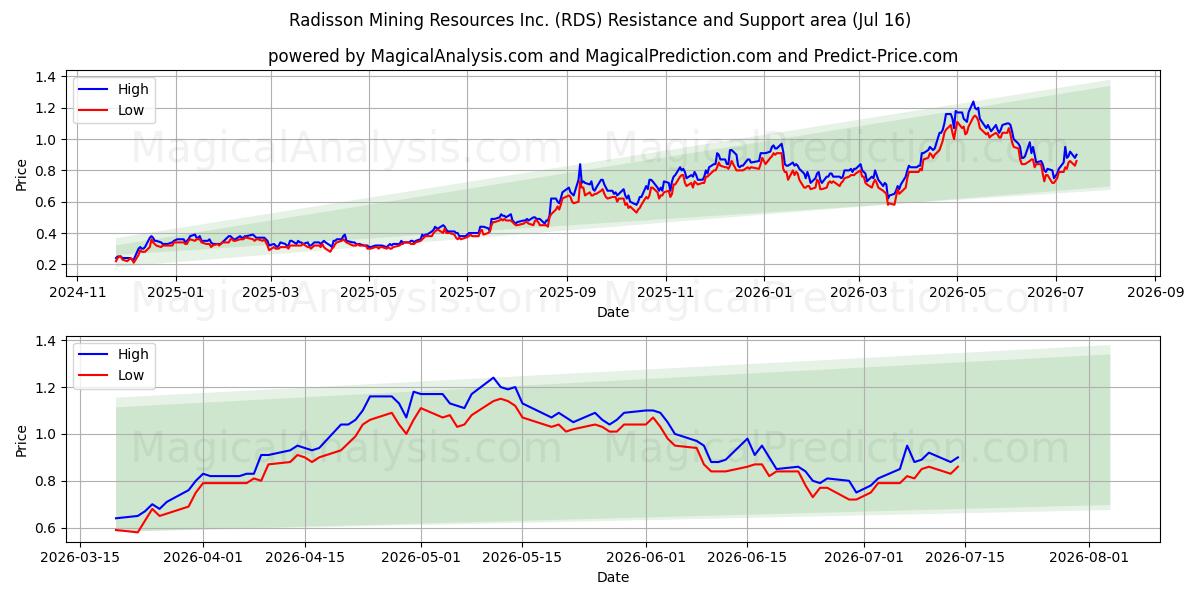Image resolution: width=1200 pixels, height=600 pixels.
Task: Select the x-axis tick label 2025-11
Action: (x=665, y=292)
